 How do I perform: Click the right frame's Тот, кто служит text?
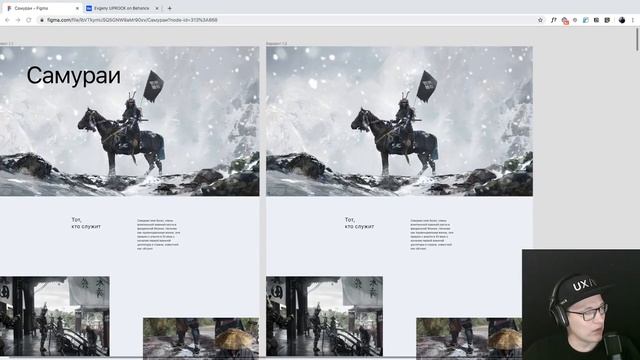coord(359,223)
